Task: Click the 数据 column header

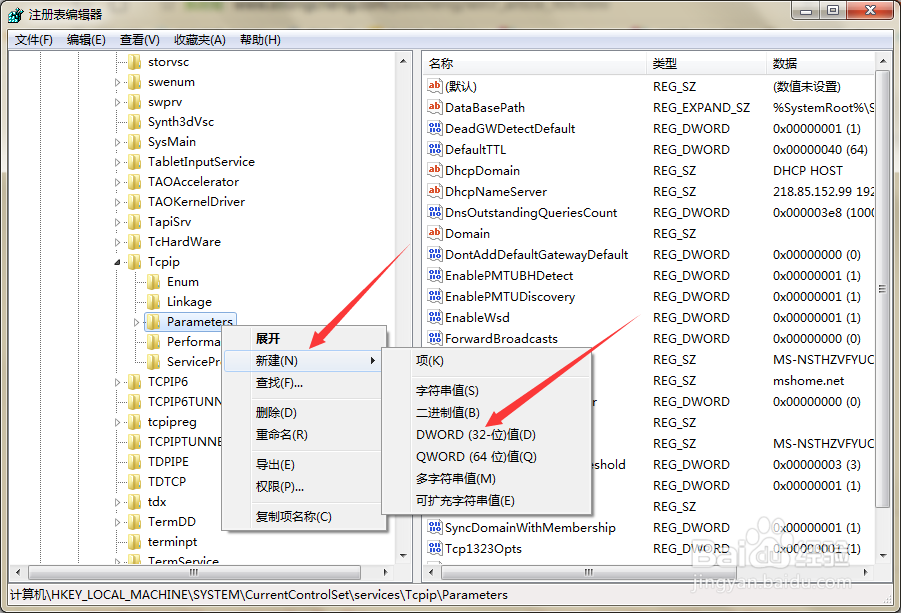Action: (821, 63)
